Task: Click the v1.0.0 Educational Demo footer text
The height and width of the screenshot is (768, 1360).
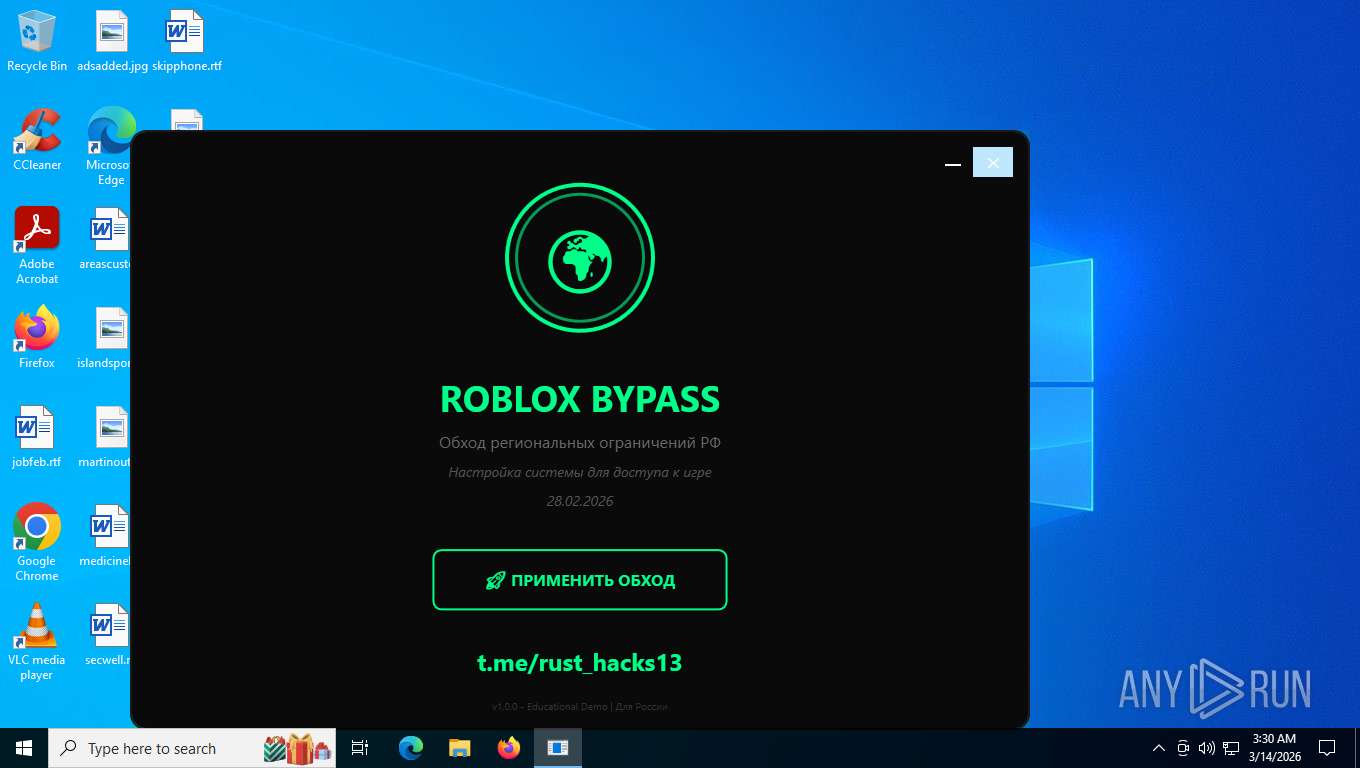Action: pos(580,706)
